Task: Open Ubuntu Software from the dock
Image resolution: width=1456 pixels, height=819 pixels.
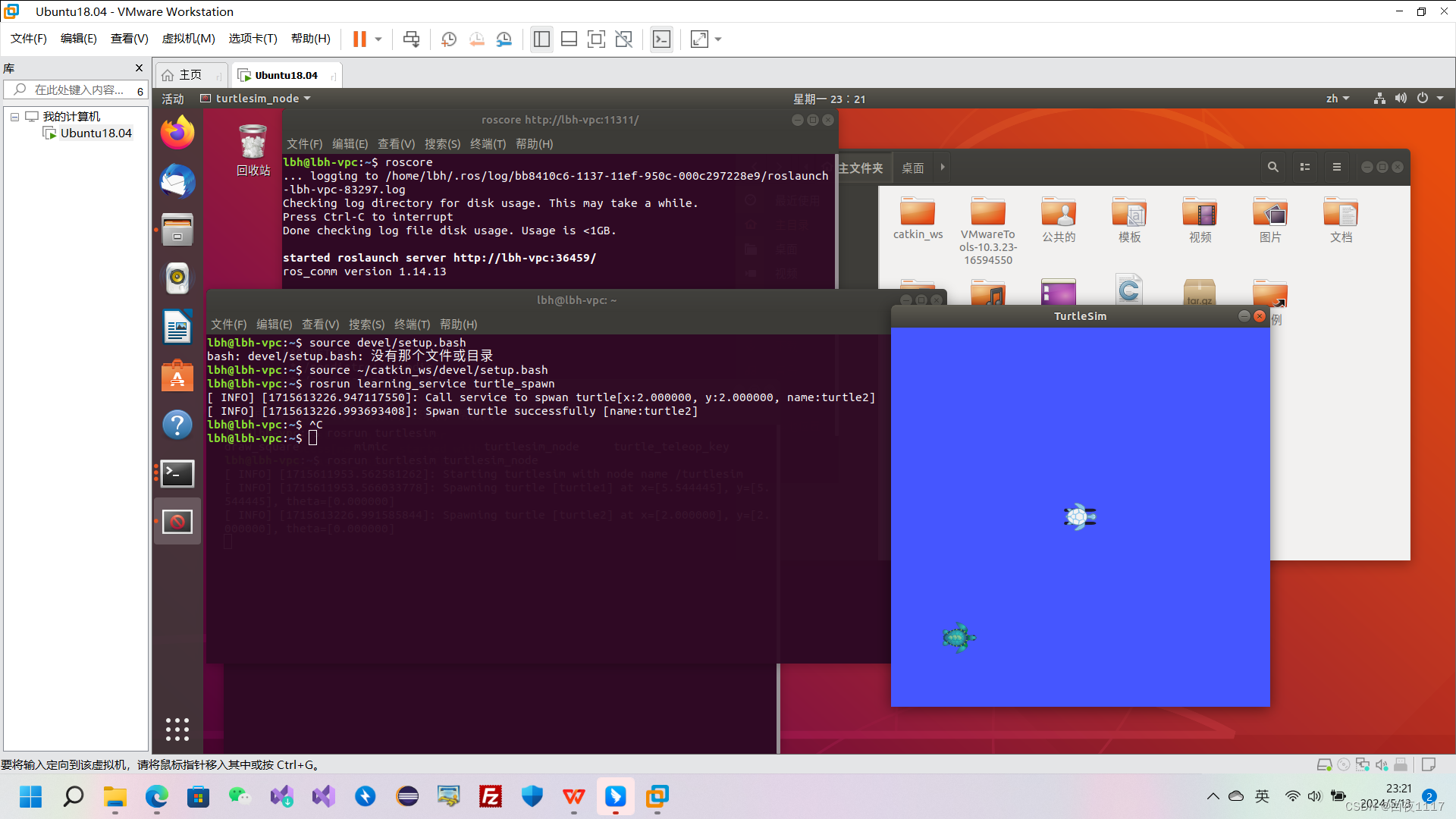Action: pyautogui.click(x=177, y=375)
